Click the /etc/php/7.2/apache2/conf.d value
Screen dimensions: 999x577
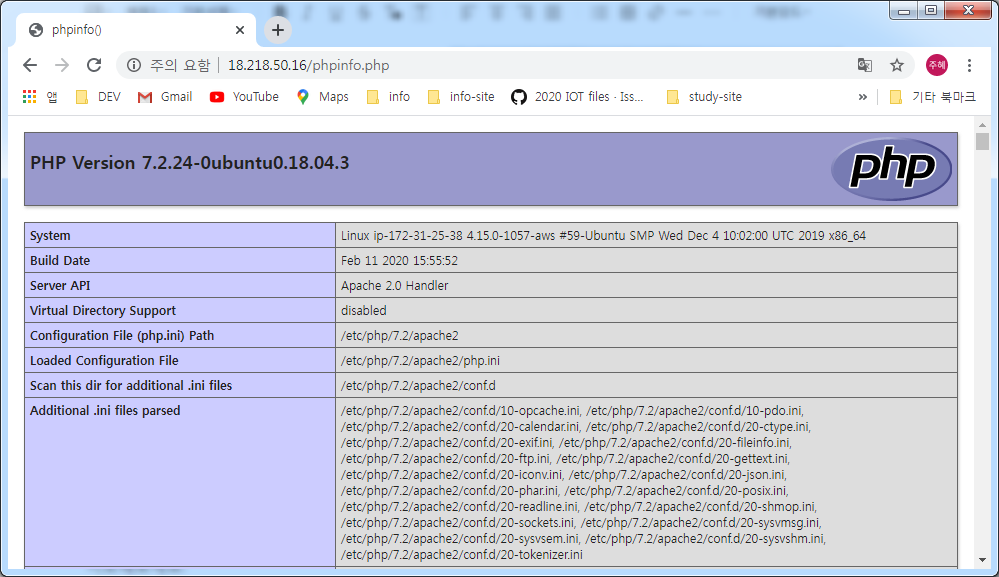tap(418, 385)
